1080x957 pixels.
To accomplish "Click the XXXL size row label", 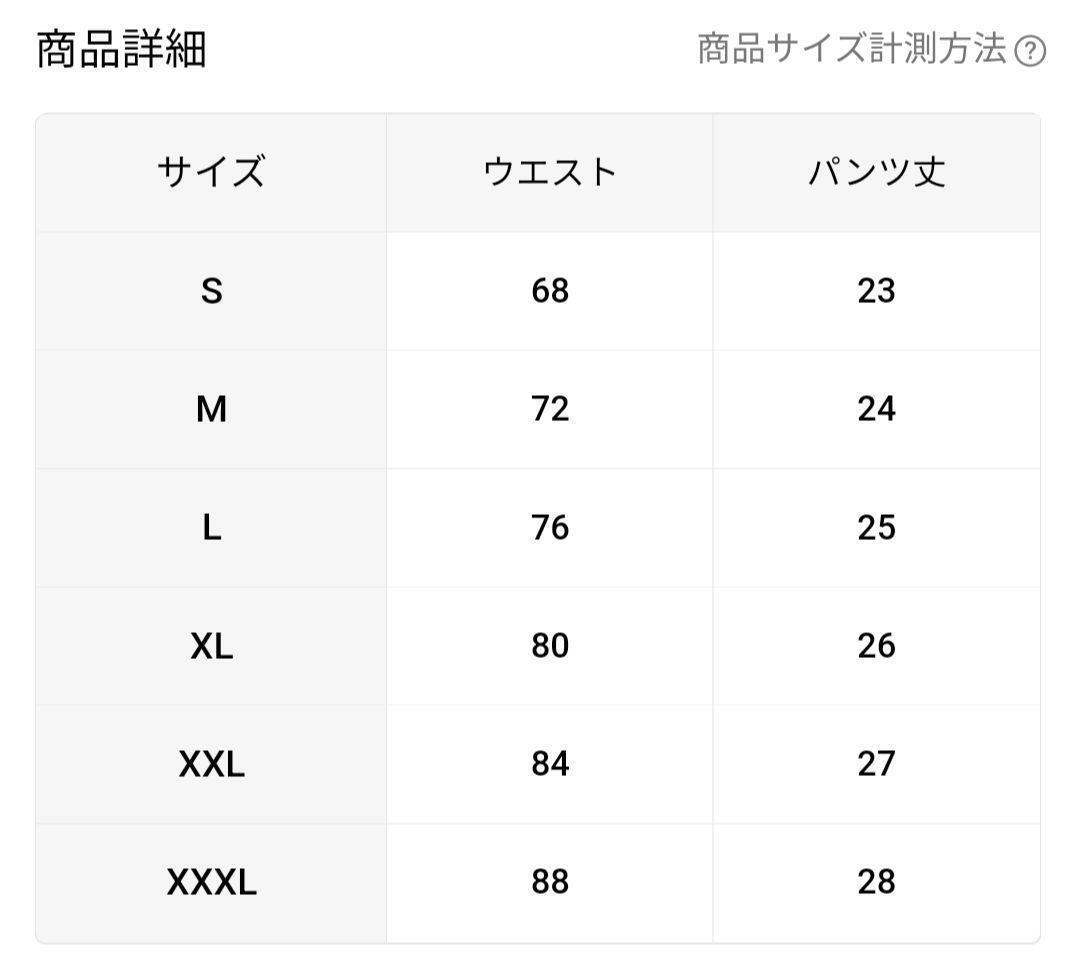I will [211, 882].
